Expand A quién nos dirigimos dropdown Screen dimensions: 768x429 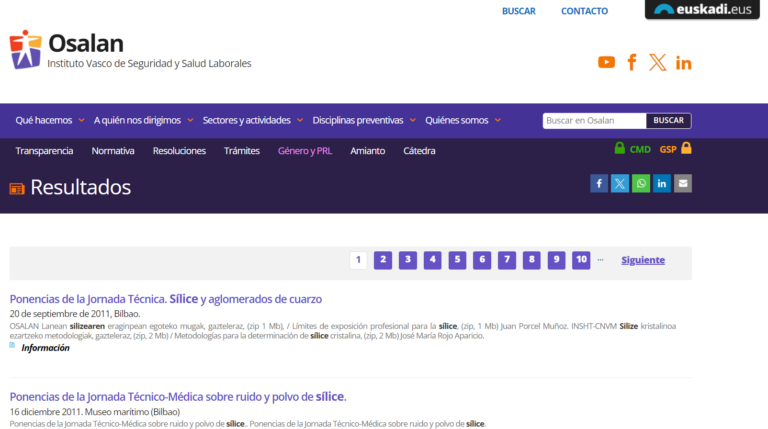coord(144,120)
